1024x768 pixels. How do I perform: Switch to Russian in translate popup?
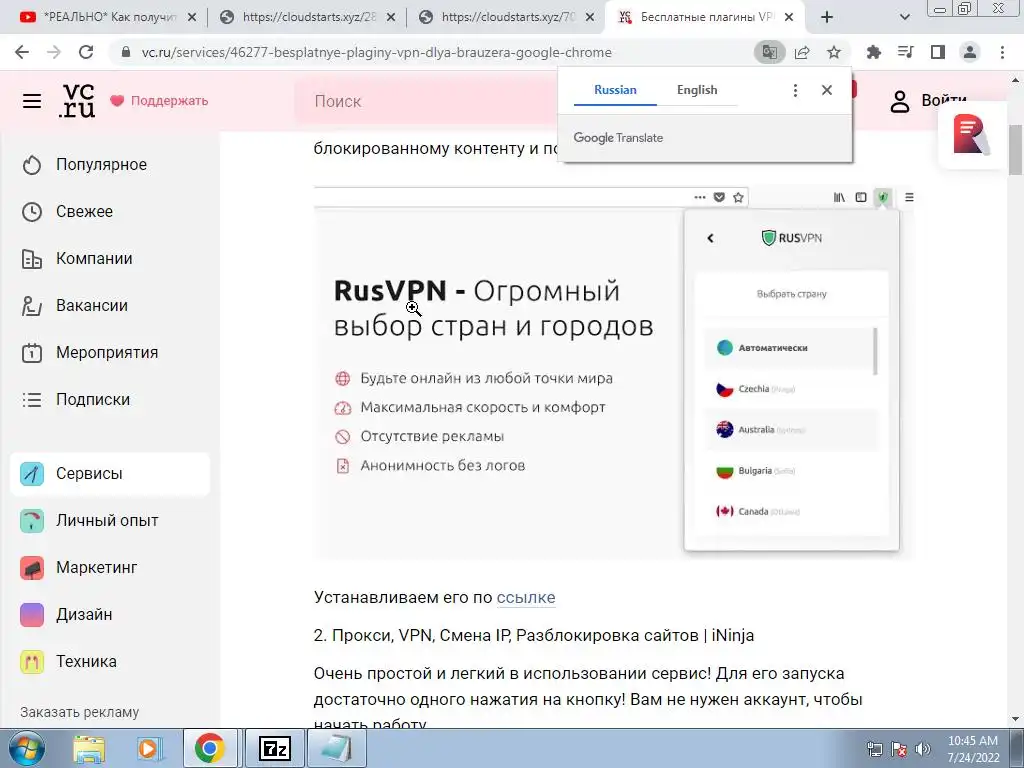615,90
